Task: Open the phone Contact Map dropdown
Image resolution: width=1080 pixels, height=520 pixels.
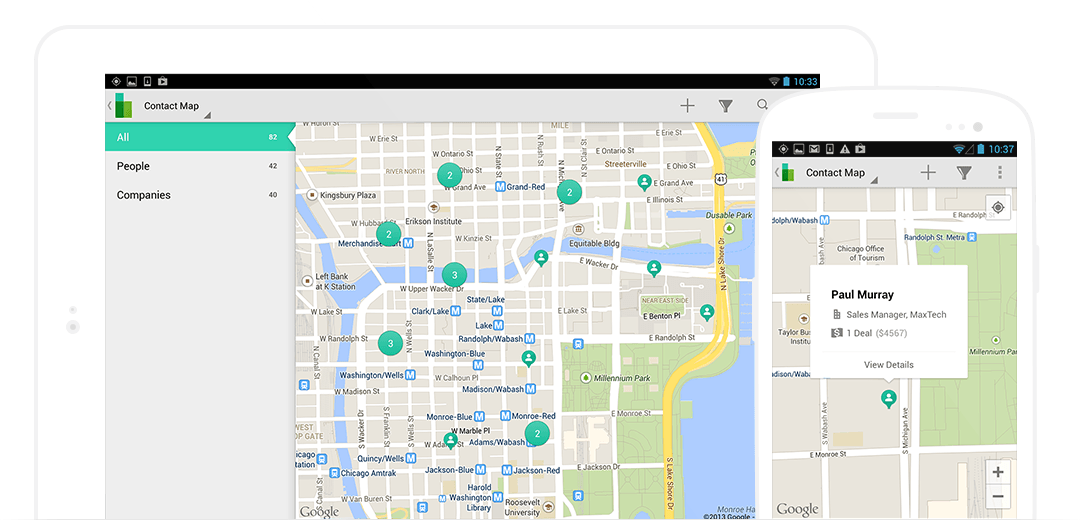Action: click(x=840, y=174)
